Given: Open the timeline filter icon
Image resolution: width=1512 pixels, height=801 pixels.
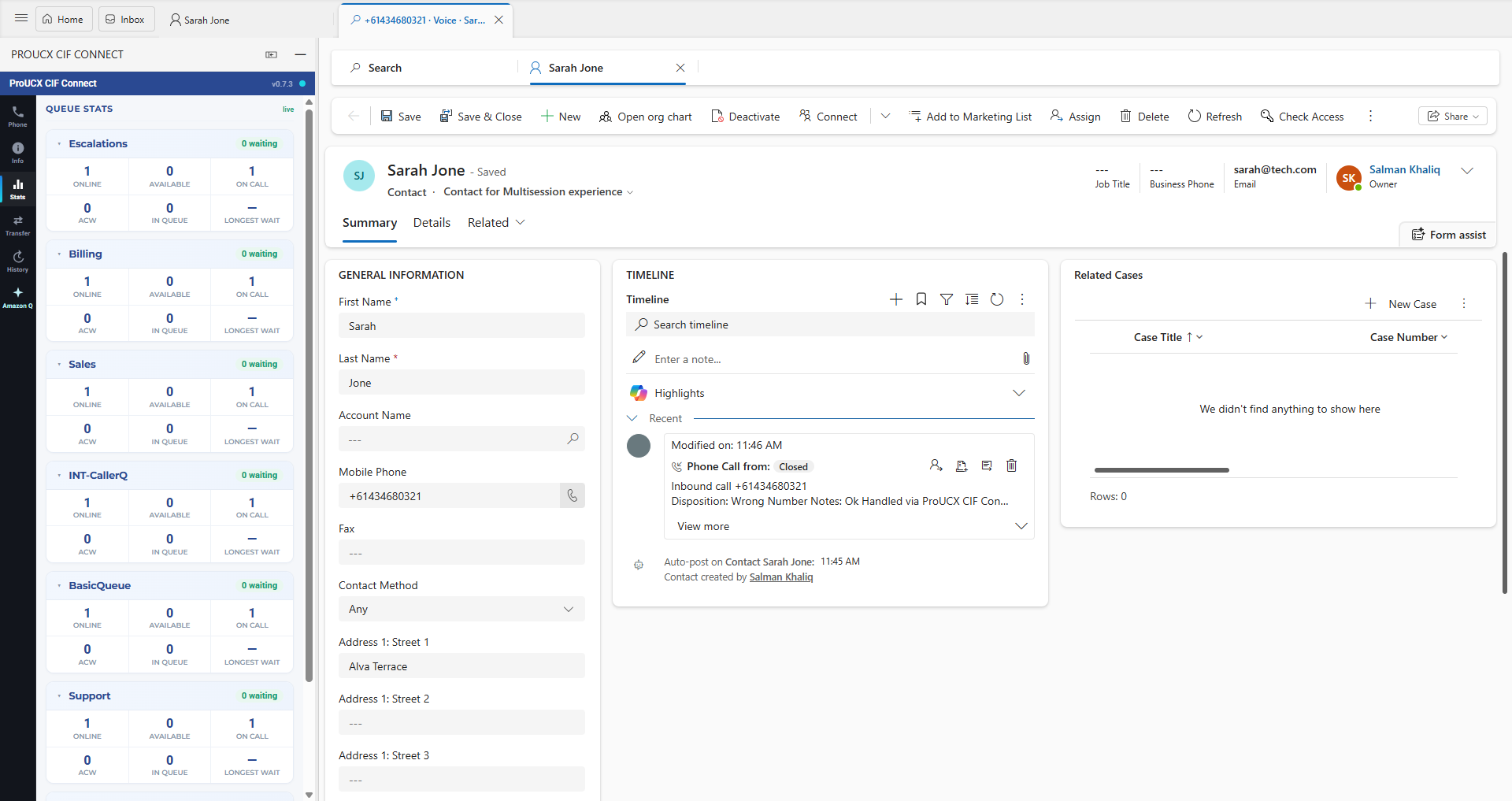Looking at the screenshot, I should pyautogui.click(x=947, y=299).
